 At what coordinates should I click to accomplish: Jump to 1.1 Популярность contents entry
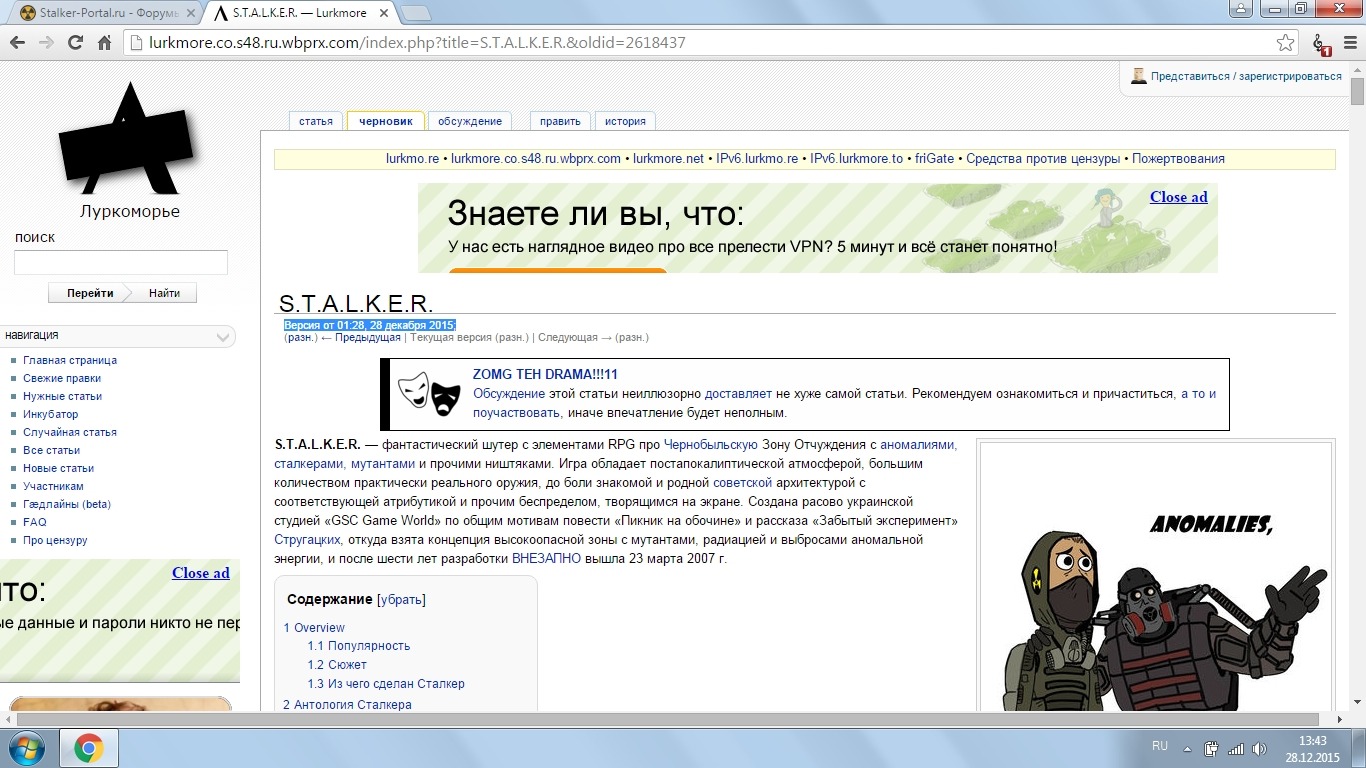(x=359, y=646)
